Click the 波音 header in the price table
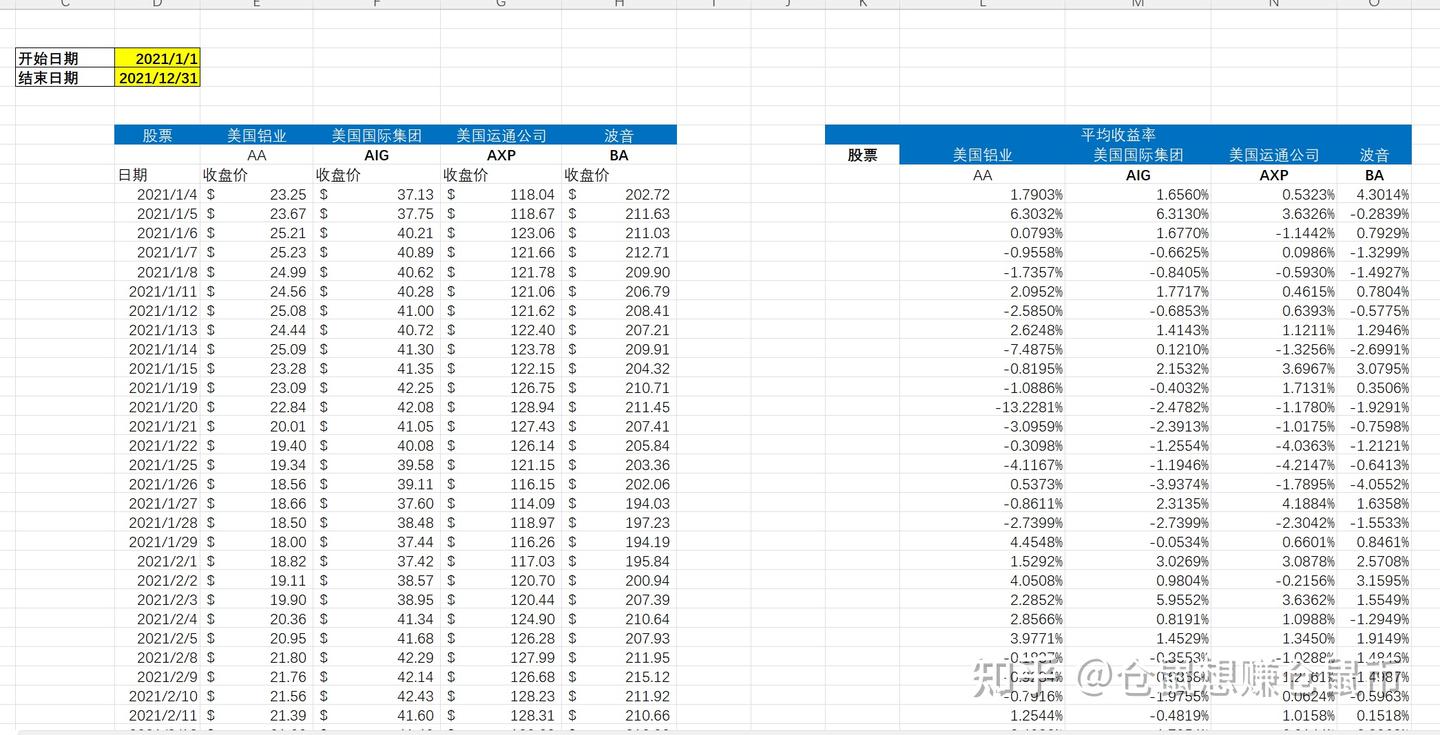Viewport: 1440px width, 735px height. coord(619,135)
